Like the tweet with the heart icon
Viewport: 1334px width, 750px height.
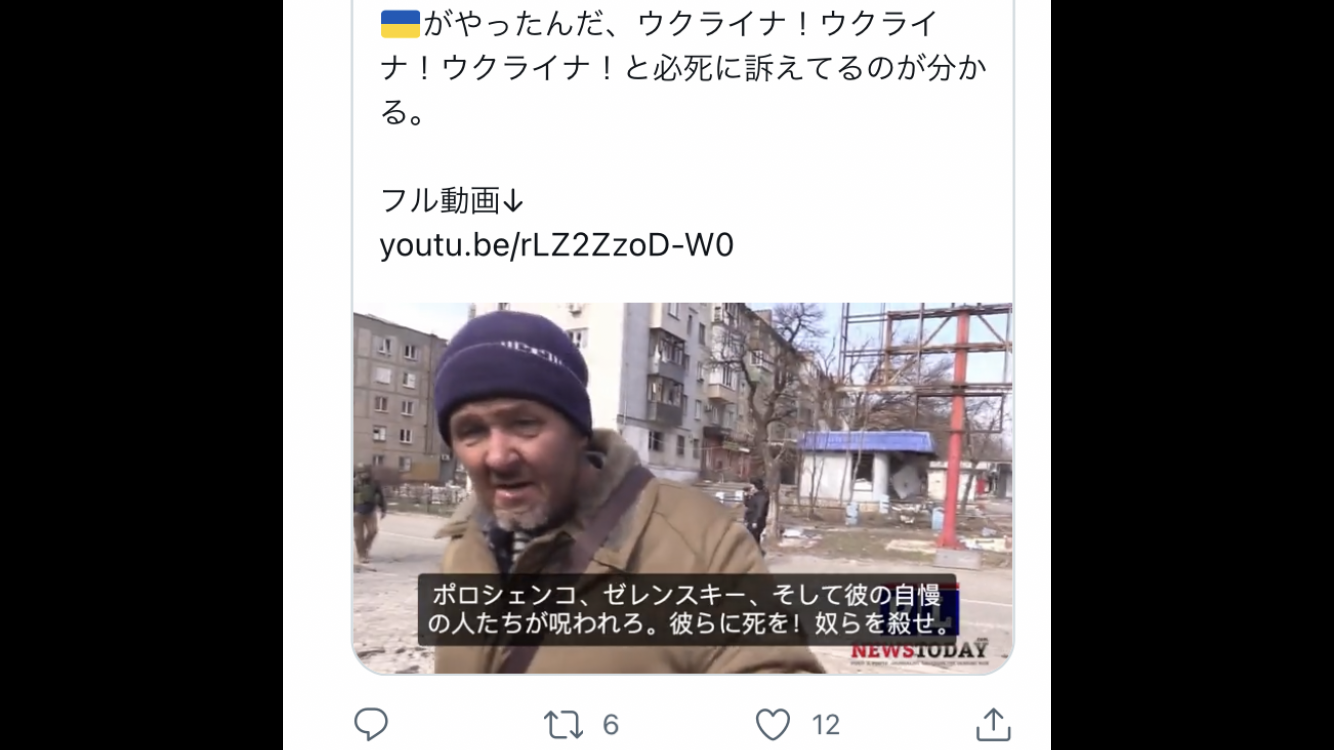(x=772, y=724)
